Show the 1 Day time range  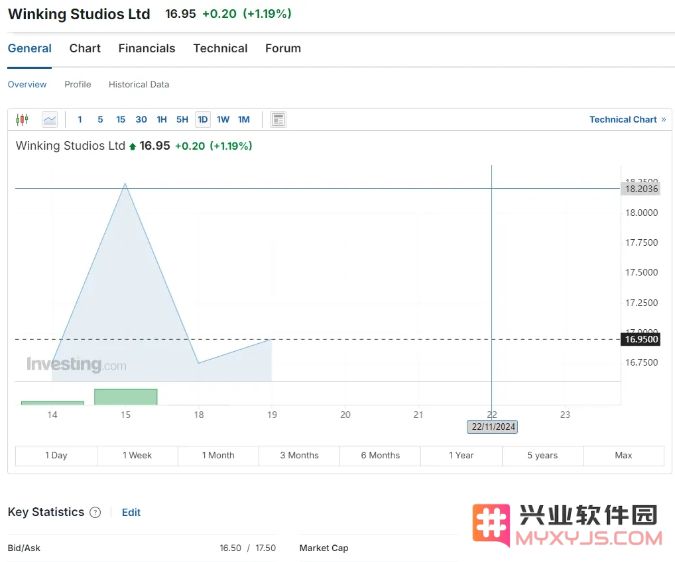click(x=56, y=455)
